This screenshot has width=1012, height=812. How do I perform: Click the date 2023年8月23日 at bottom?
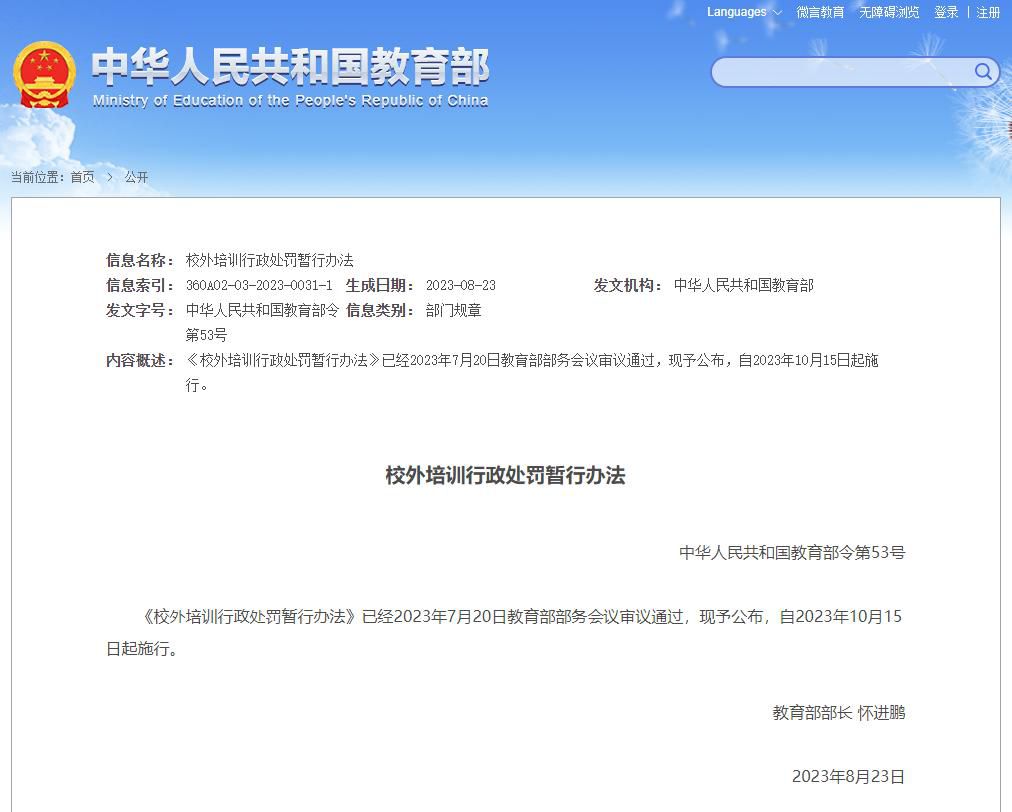(x=848, y=776)
